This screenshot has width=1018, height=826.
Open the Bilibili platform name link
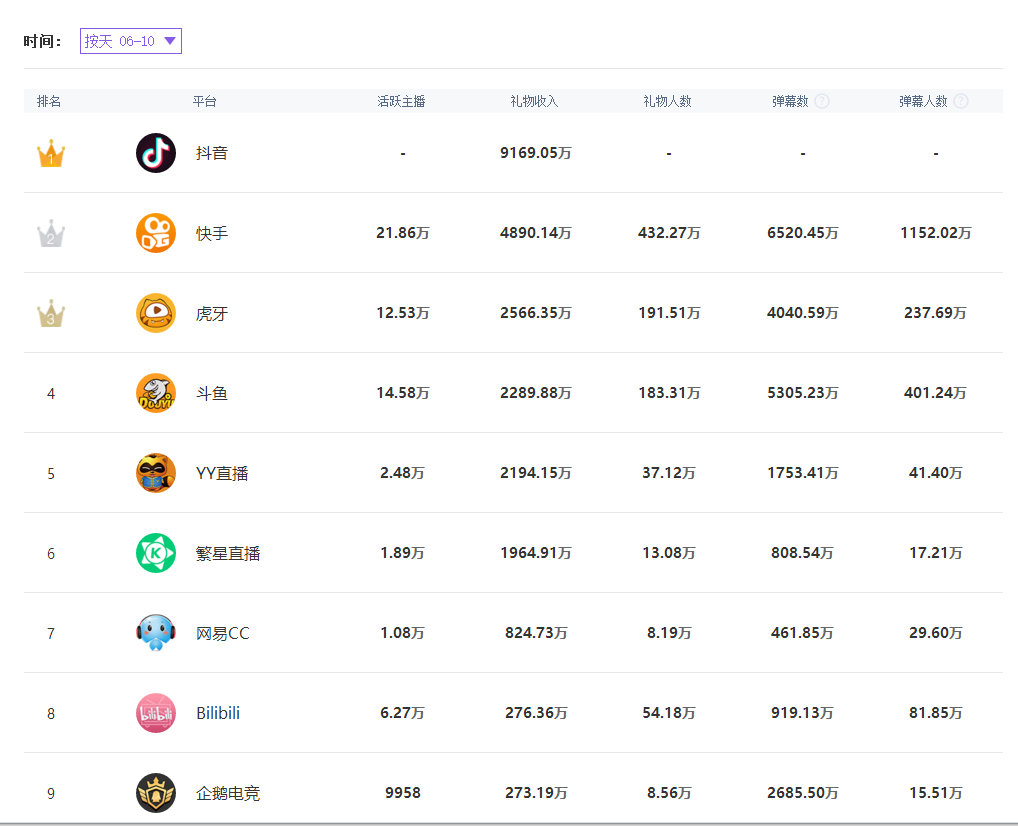(218, 713)
